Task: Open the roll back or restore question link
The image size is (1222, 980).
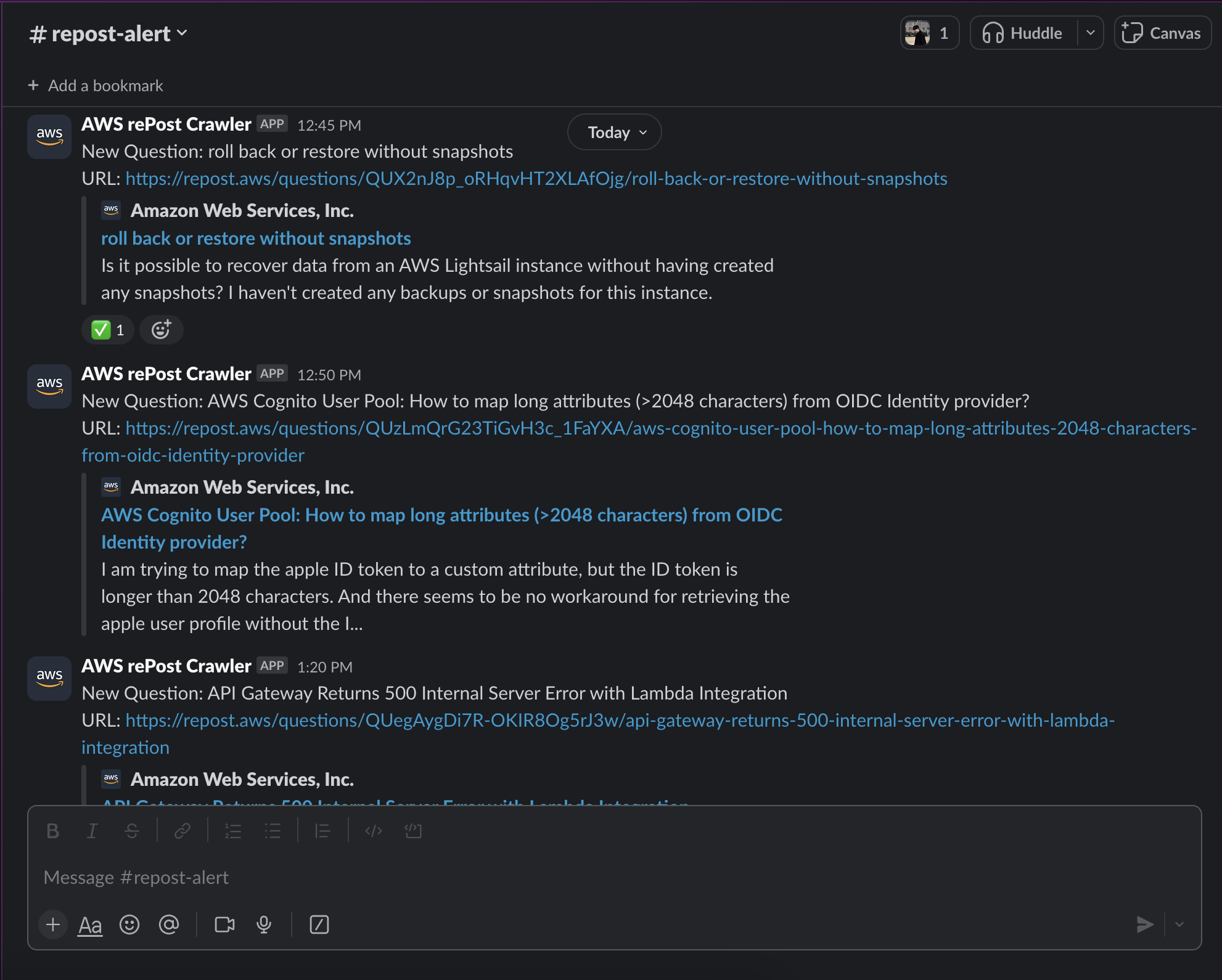Action: point(256,239)
